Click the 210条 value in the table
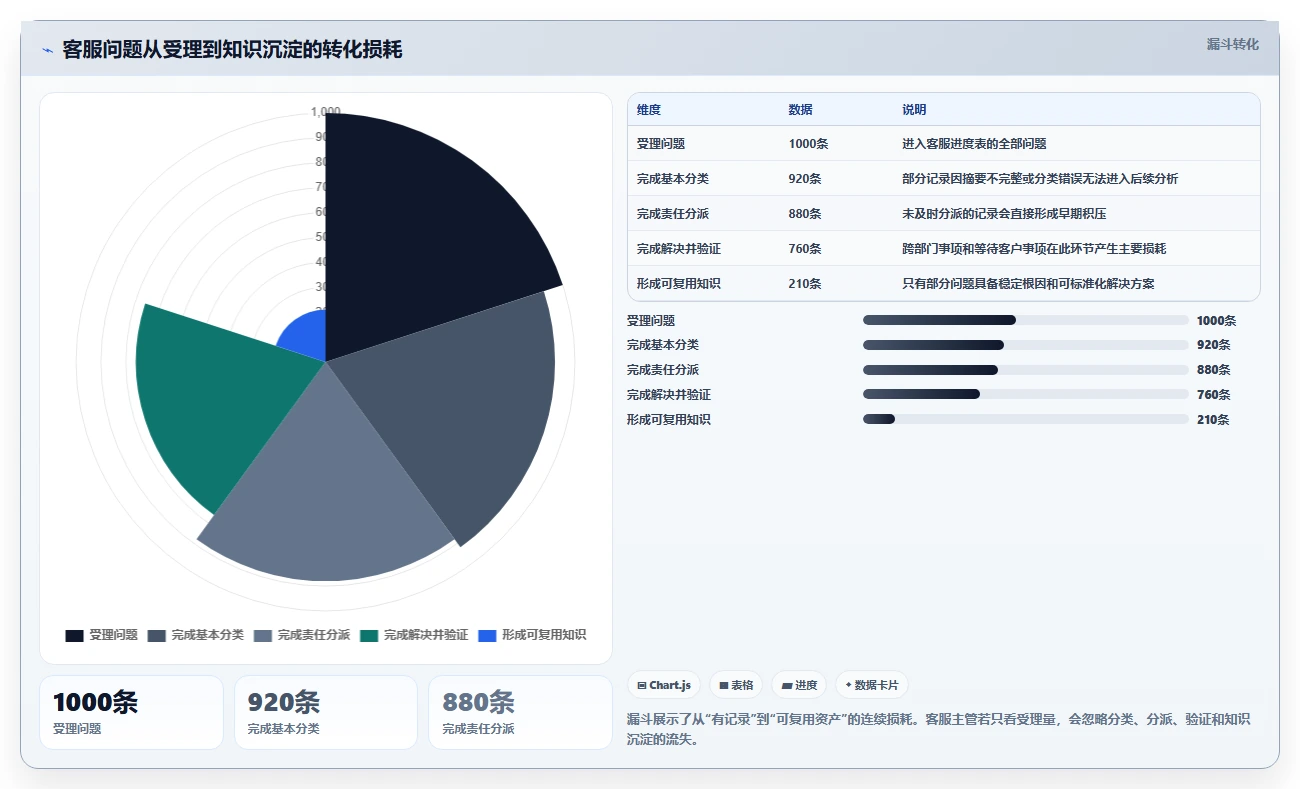 pos(805,284)
